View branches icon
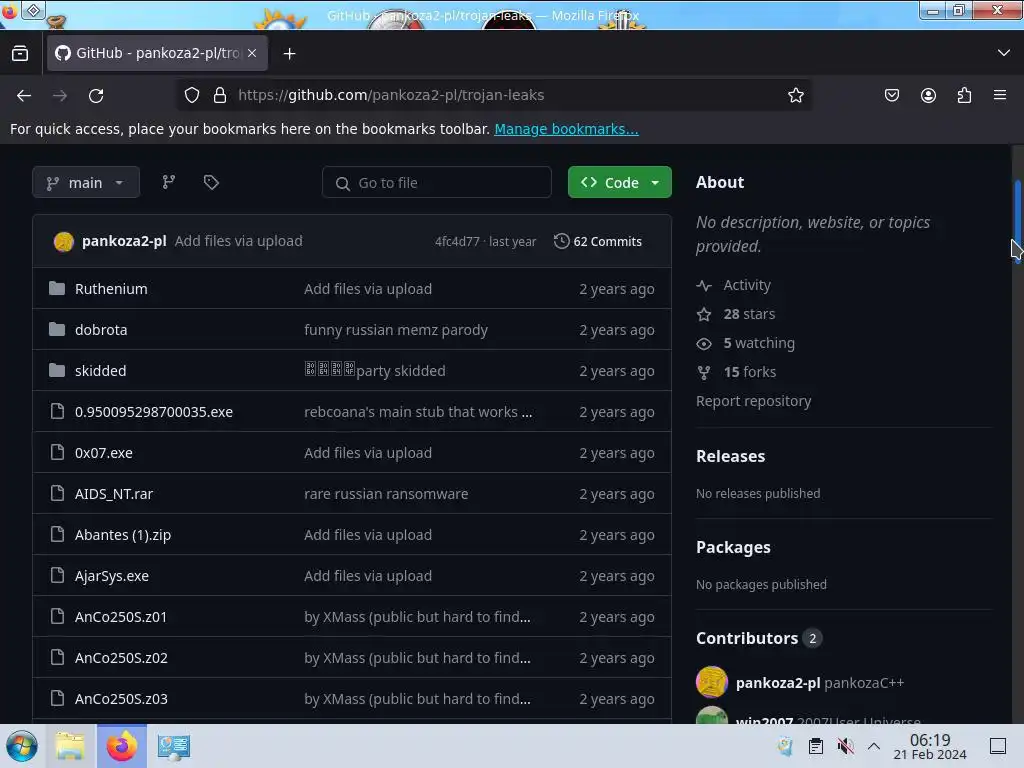Viewport: 1024px width, 768px height. 168,182
